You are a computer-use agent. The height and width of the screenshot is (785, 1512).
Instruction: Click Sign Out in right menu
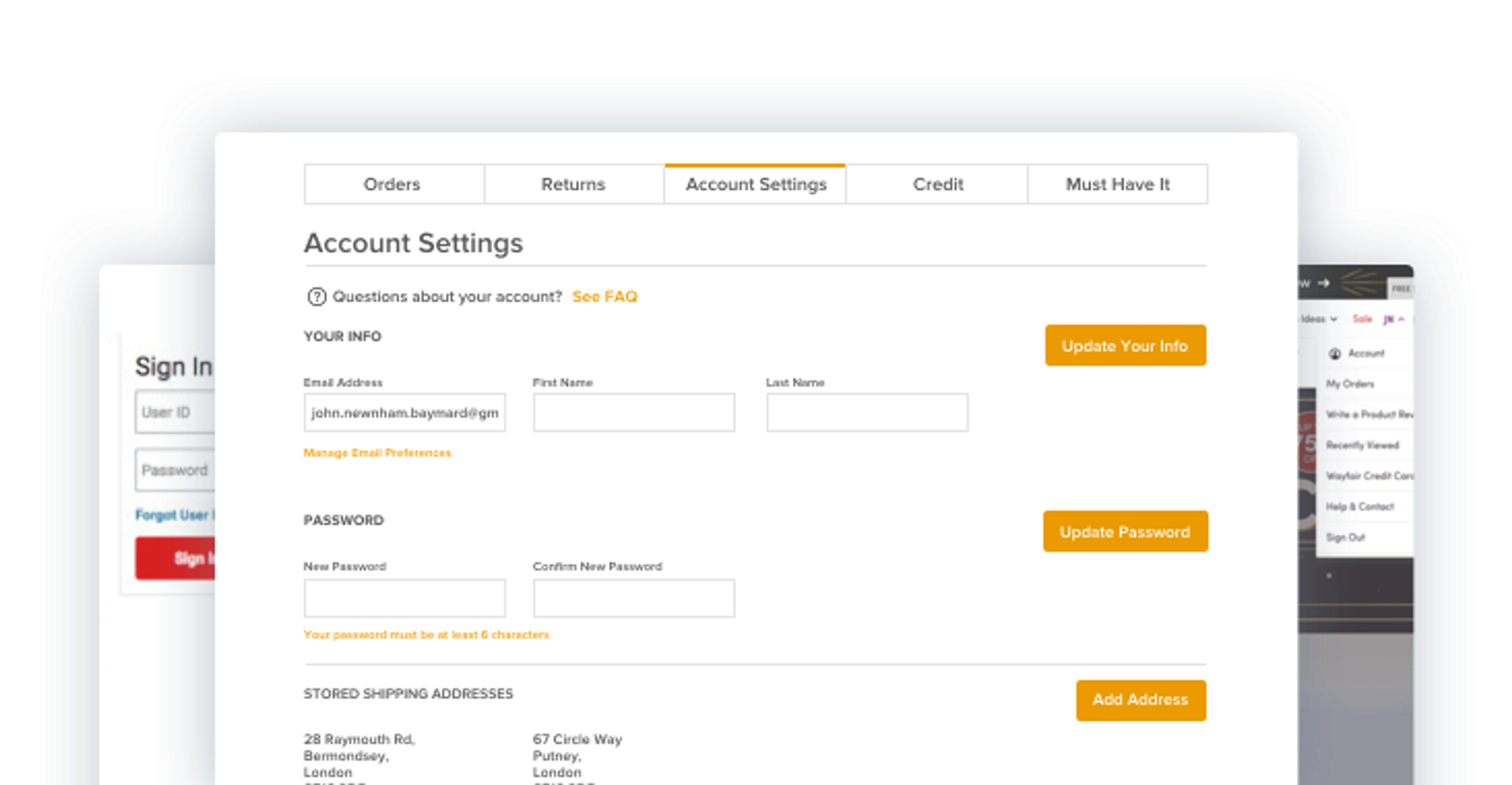point(1345,537)
